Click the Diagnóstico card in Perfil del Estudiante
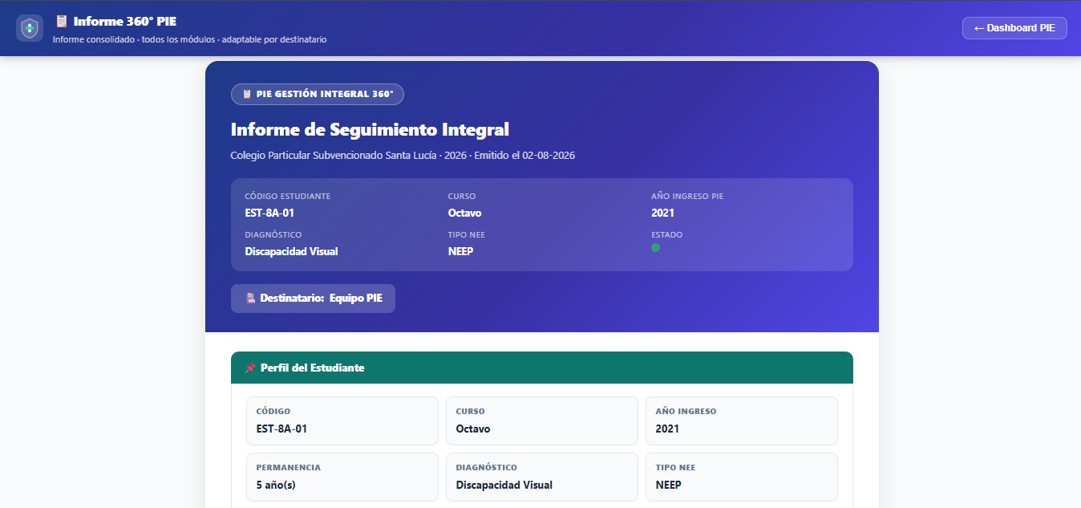This screenshot has height=508, width=1081. (542, 477)
